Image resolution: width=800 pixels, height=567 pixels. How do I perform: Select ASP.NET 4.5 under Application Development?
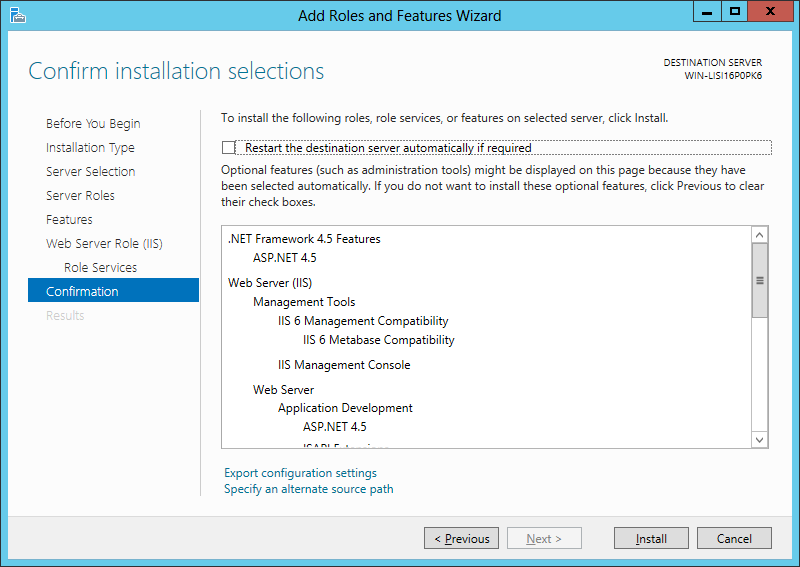tap(335, 427)
